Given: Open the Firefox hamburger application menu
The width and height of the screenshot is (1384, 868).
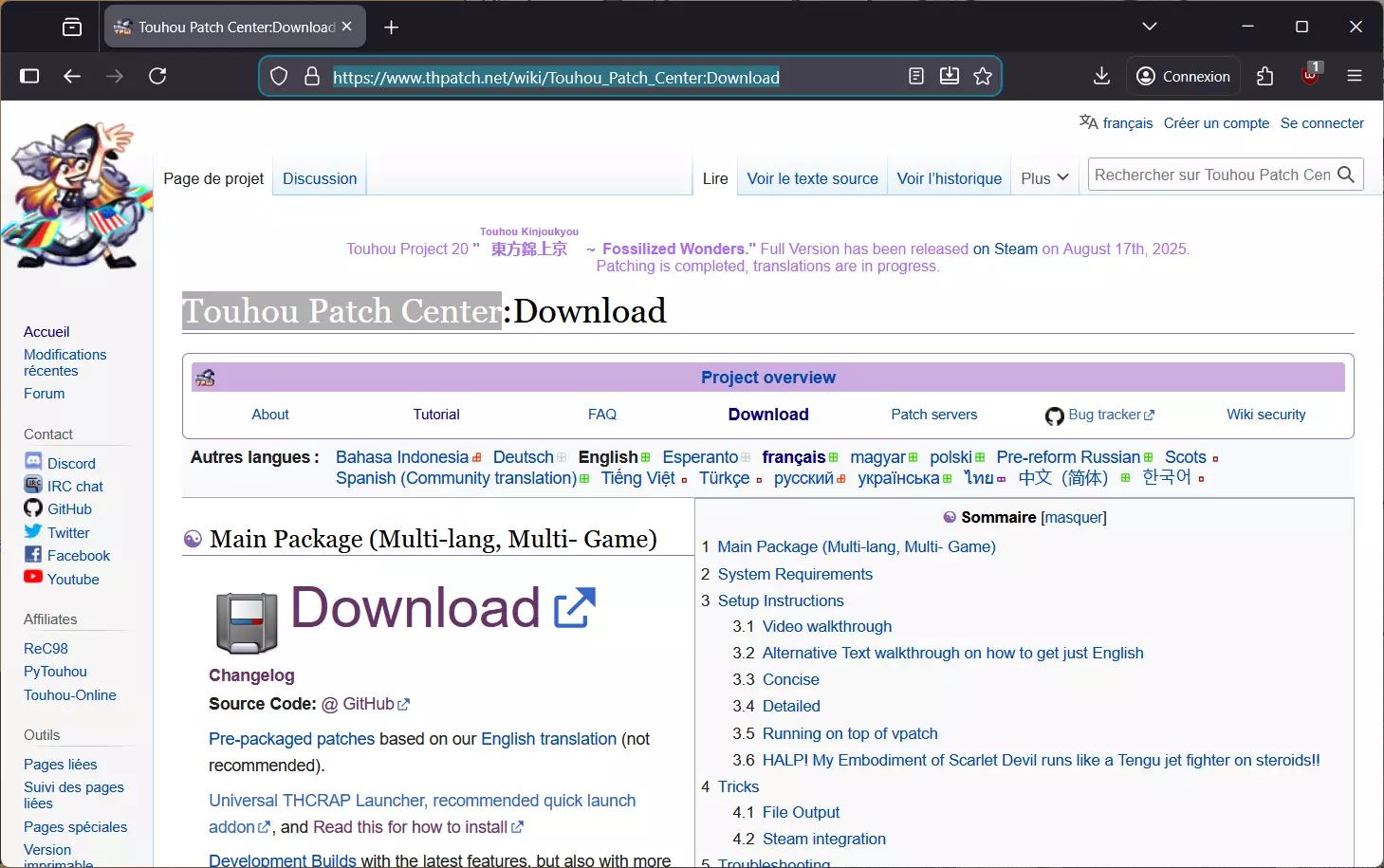Looking at the screenshot, I should pyautogui.click(x=1354, y=76).
